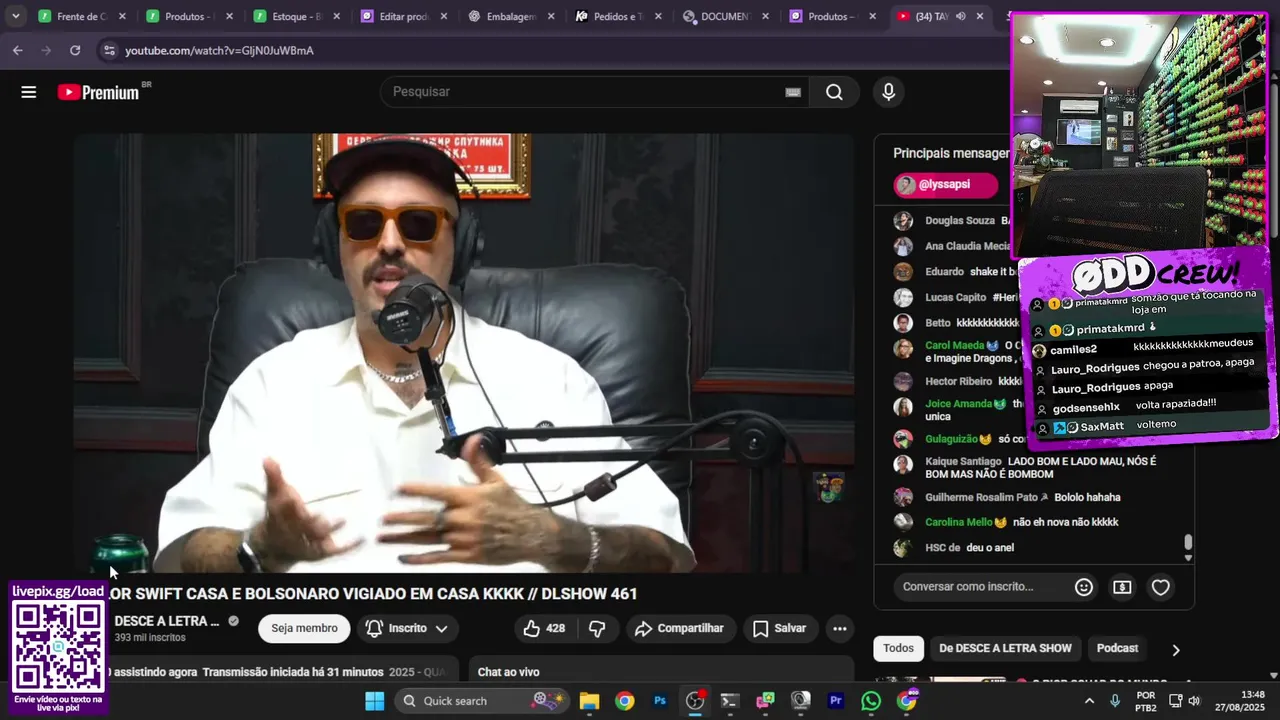This screenshot has width=1280, height=720.
Task: Click the Chrome address bar URL
Action: point(219,50)
